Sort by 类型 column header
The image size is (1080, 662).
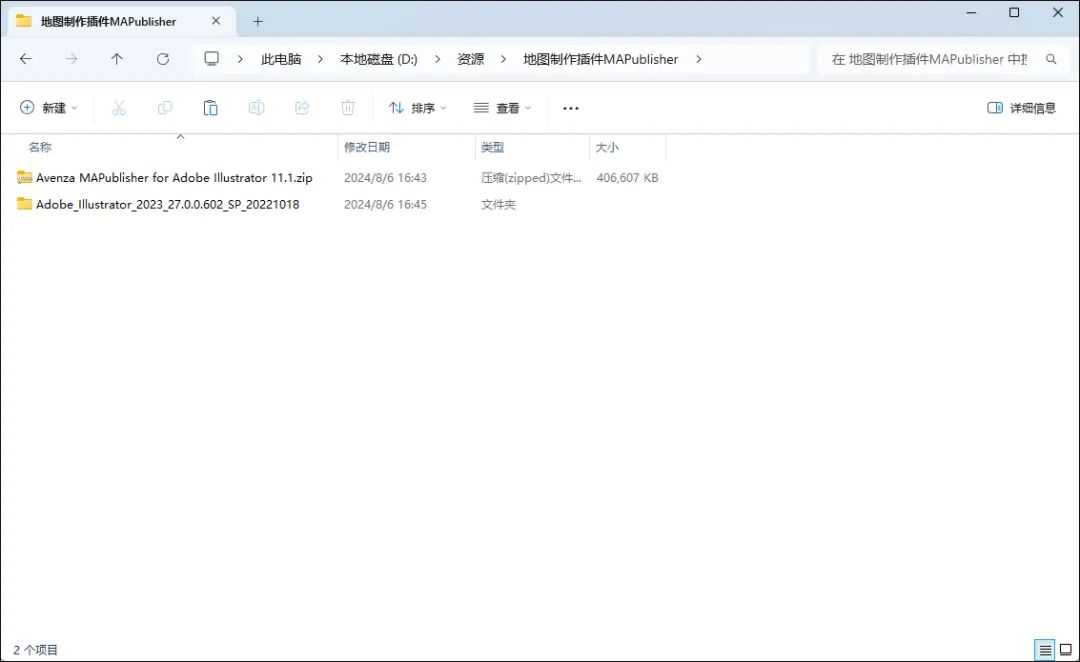(x=492, y=147)
